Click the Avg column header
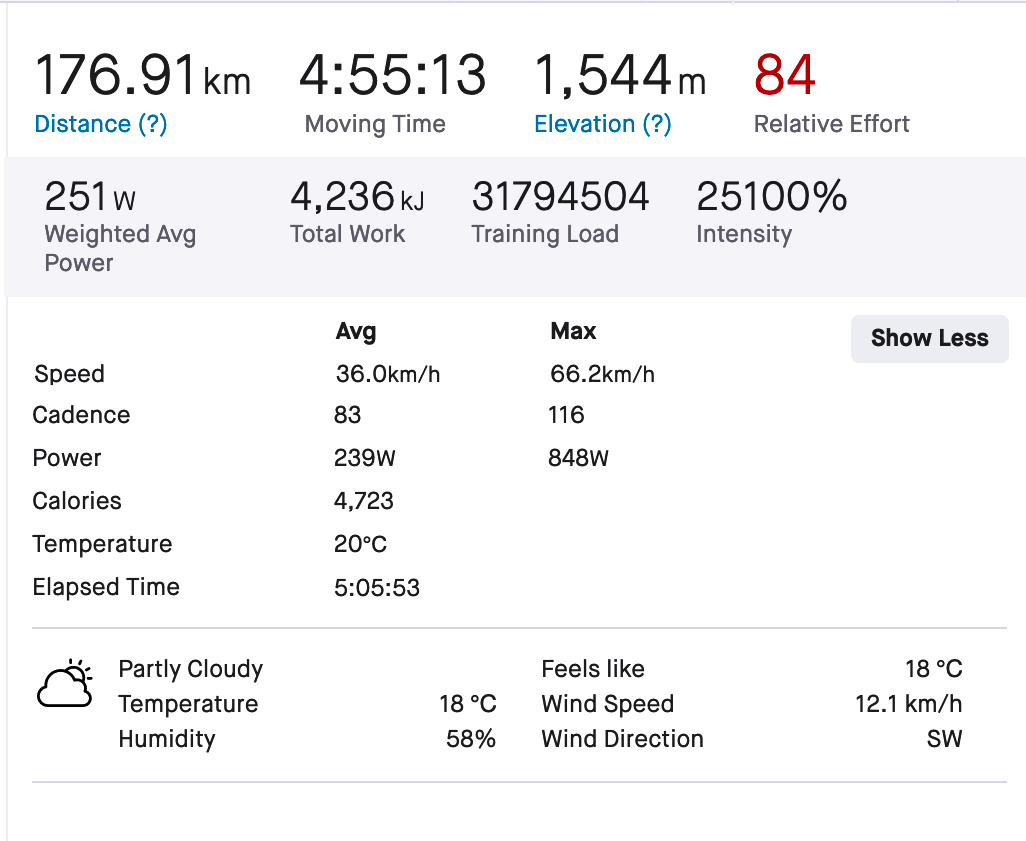The image size is (1026, 841). (x=356, y=332)
